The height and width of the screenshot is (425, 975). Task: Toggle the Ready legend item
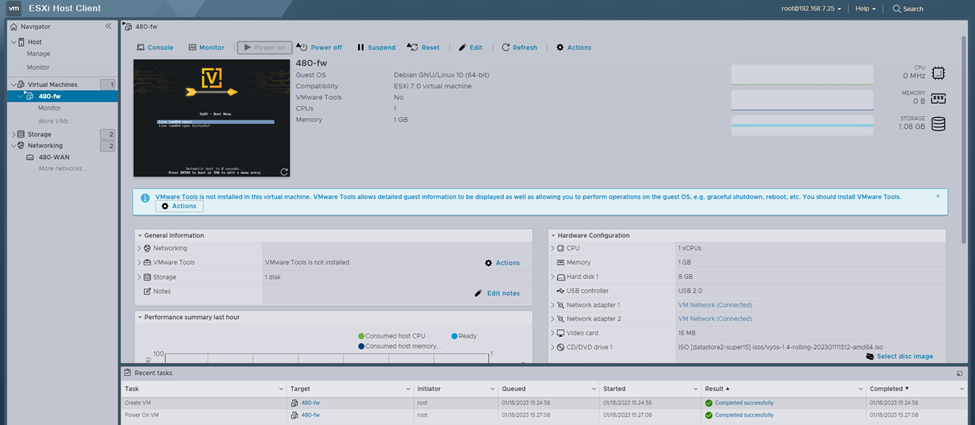(464, 336)
